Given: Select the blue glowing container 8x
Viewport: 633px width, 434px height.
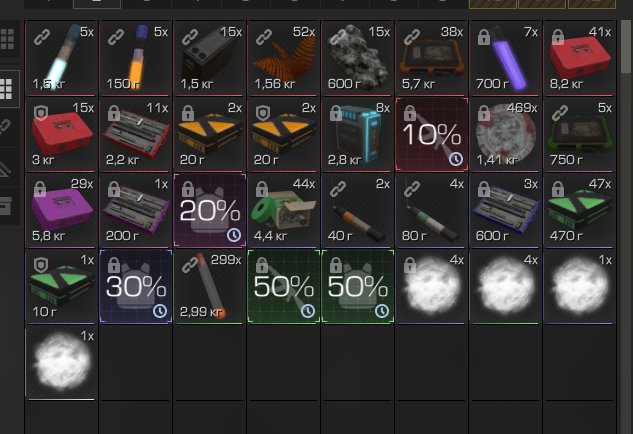Looking at the screenshot, I should (358, 134).
